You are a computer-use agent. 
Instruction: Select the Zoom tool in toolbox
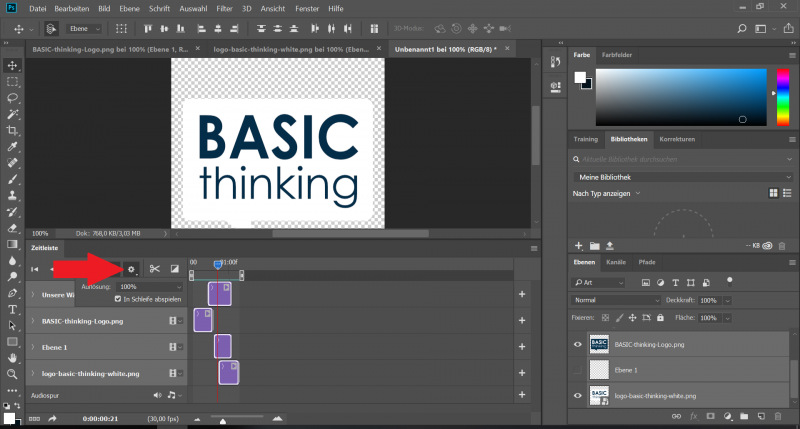(x=12, y=374)
